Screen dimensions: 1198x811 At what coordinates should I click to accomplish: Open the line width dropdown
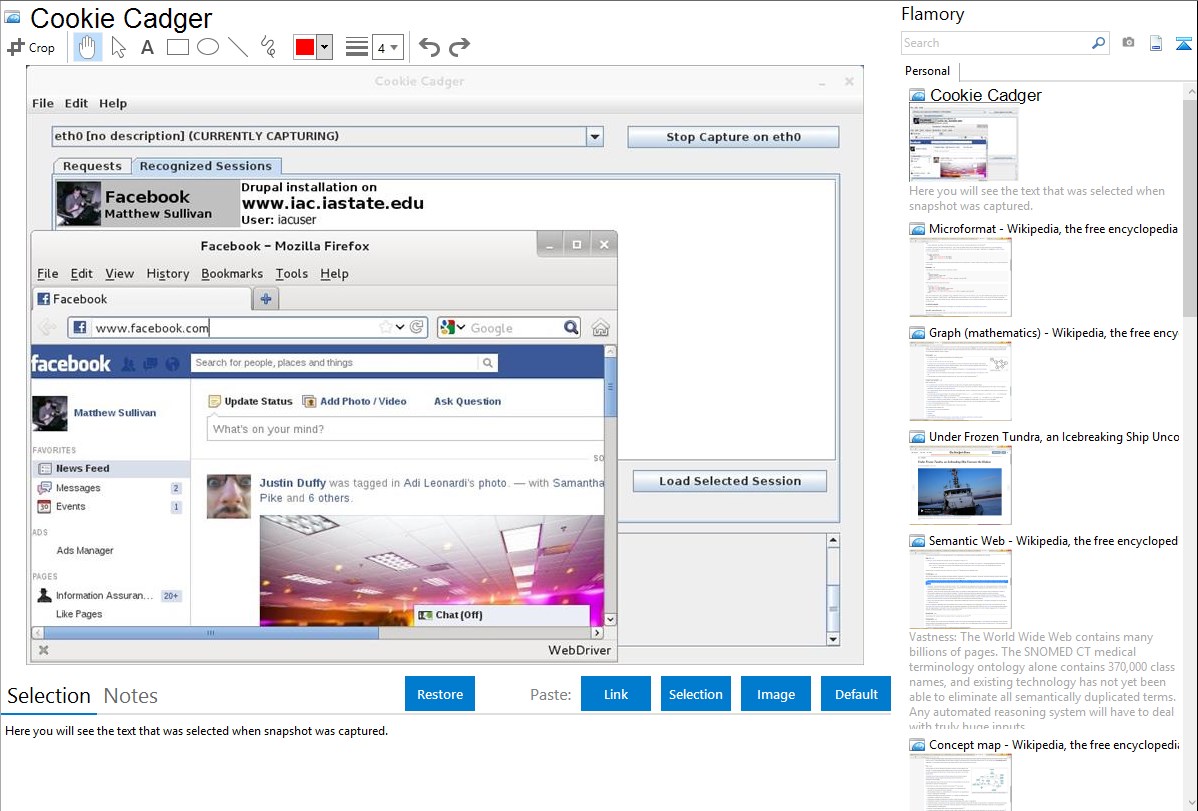click(x=387, y=47)
